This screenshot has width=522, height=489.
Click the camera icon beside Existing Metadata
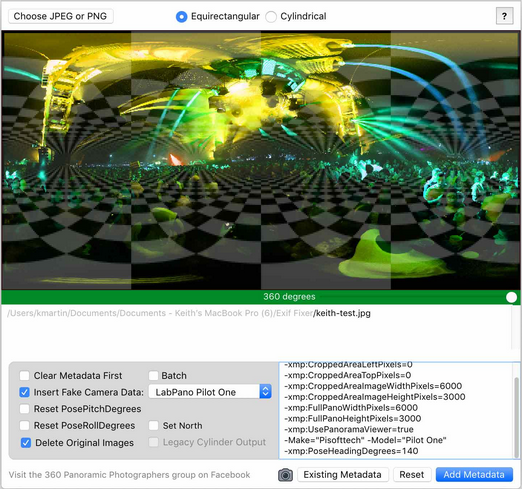click(285, 475)
